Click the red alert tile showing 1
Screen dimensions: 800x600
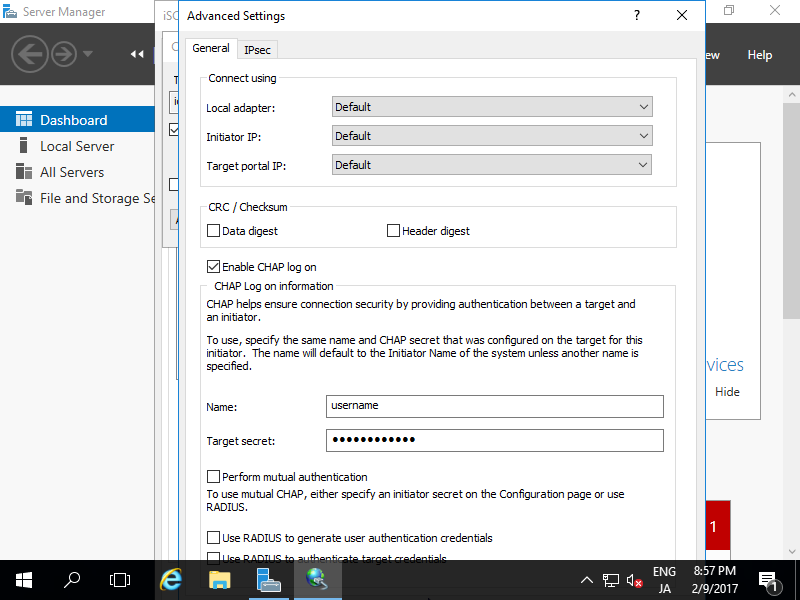tap(718, 526)
